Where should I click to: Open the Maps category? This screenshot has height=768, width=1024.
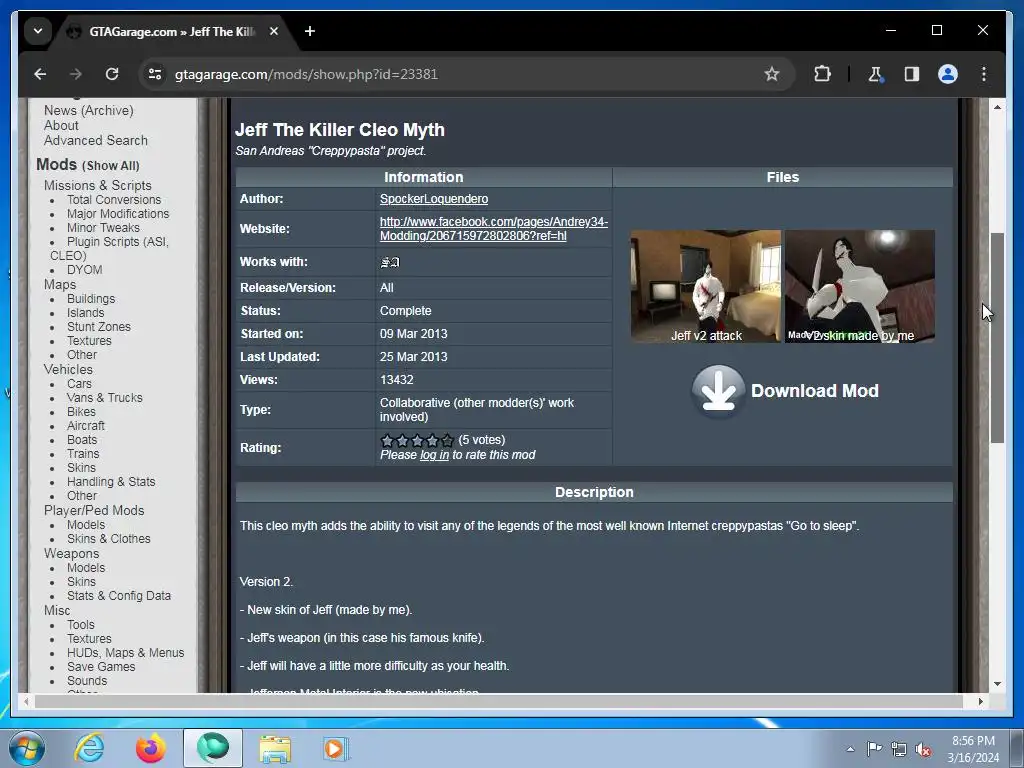59,285
